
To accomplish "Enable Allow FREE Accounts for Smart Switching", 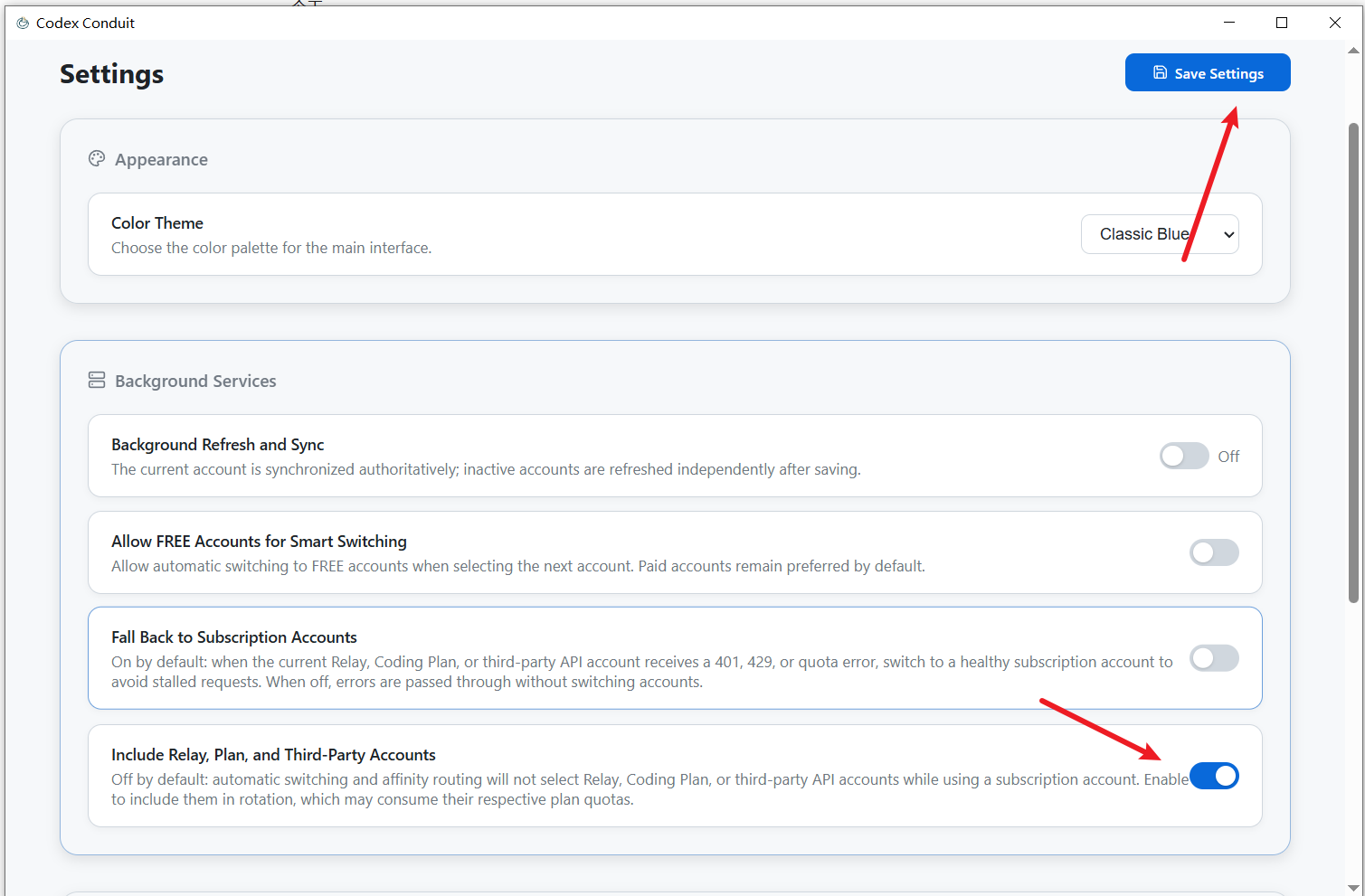I will 1214,552.
